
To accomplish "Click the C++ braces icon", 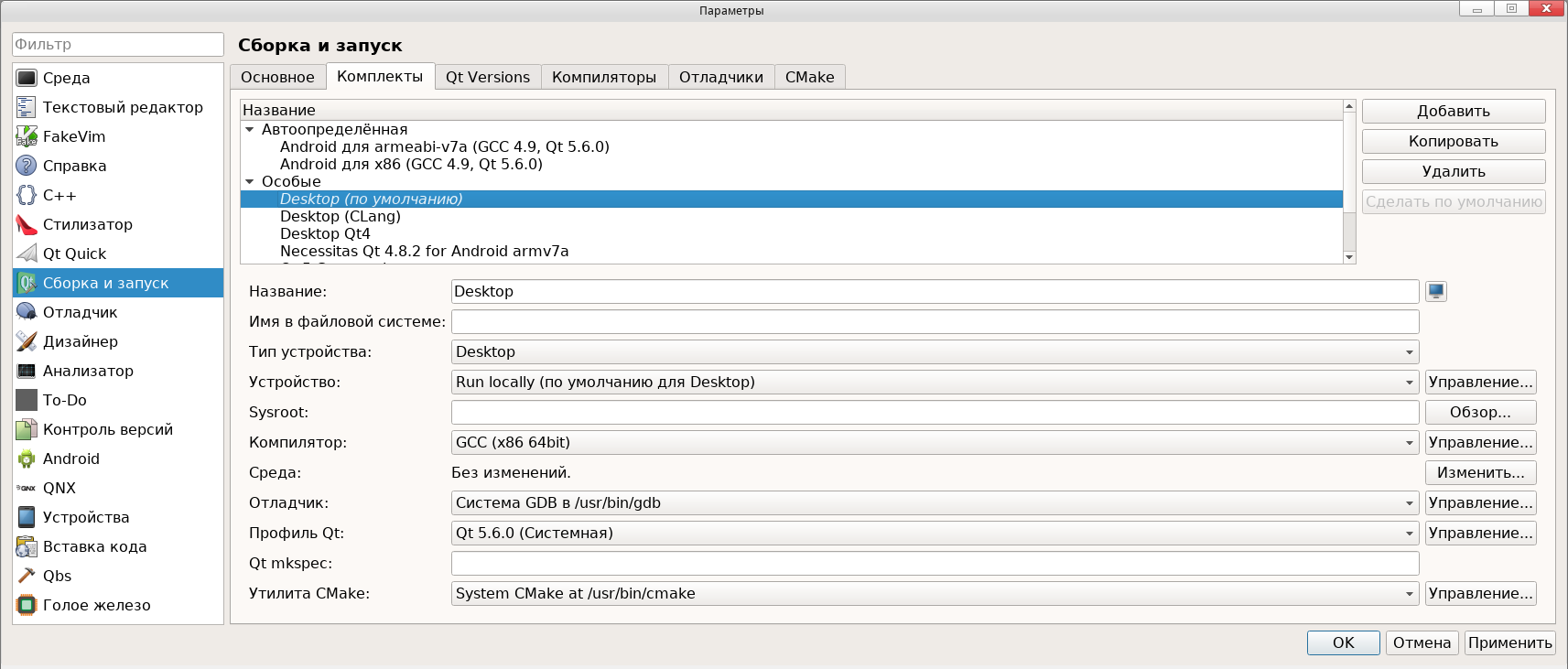I will pyautogui.click(x=27, y=195).
